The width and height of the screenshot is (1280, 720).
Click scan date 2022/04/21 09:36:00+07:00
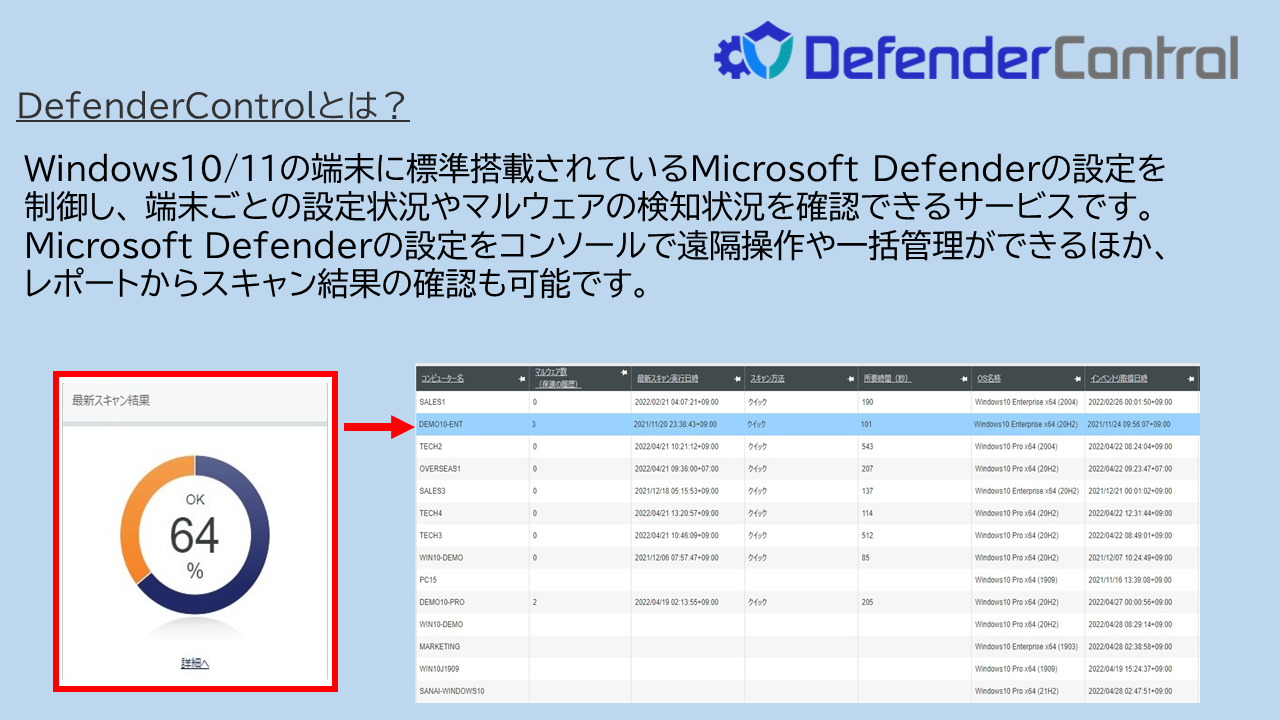coord(676,469)
